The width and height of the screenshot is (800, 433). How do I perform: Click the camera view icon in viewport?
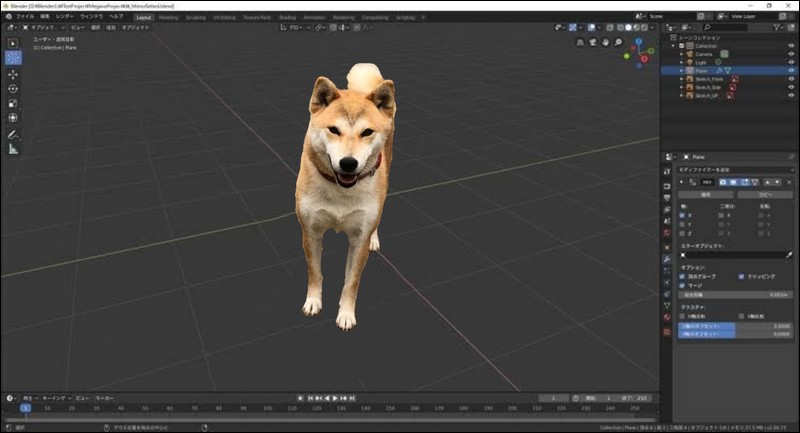593,42
